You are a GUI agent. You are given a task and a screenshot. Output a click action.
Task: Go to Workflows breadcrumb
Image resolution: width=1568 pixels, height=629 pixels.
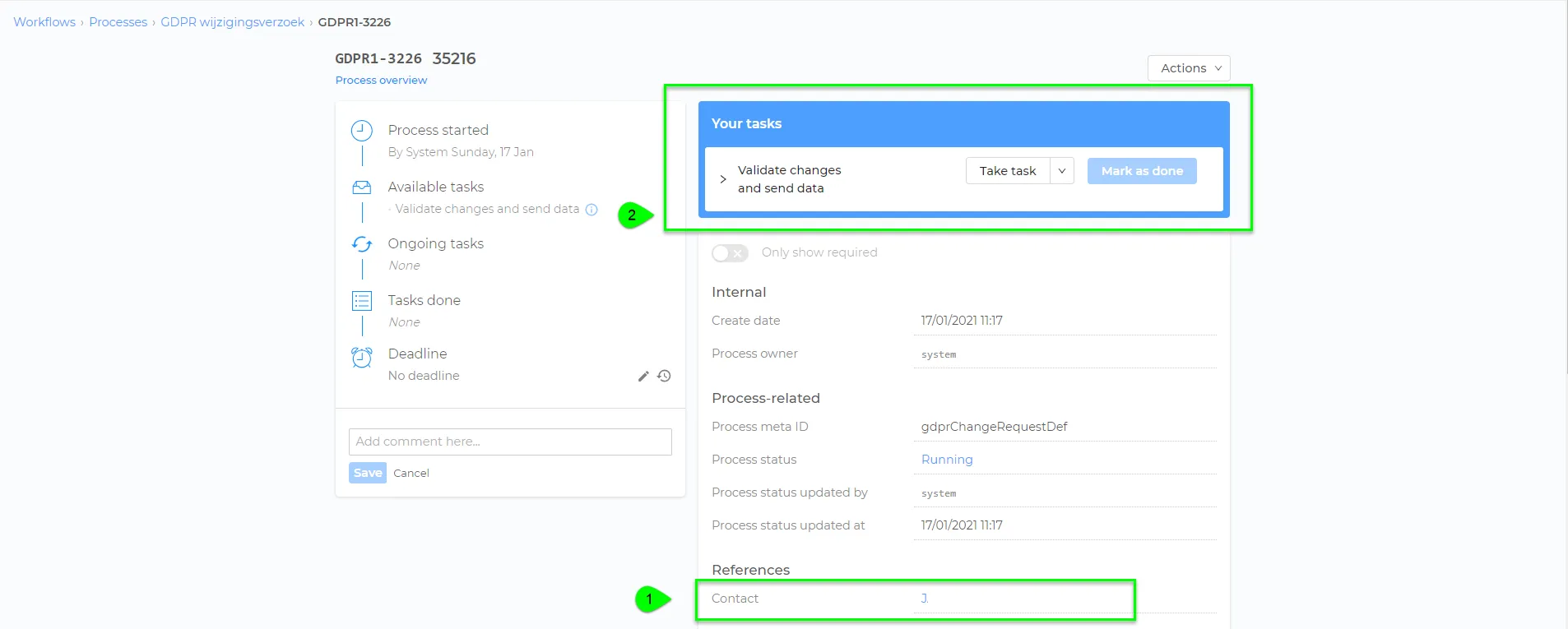click(44, 22)
